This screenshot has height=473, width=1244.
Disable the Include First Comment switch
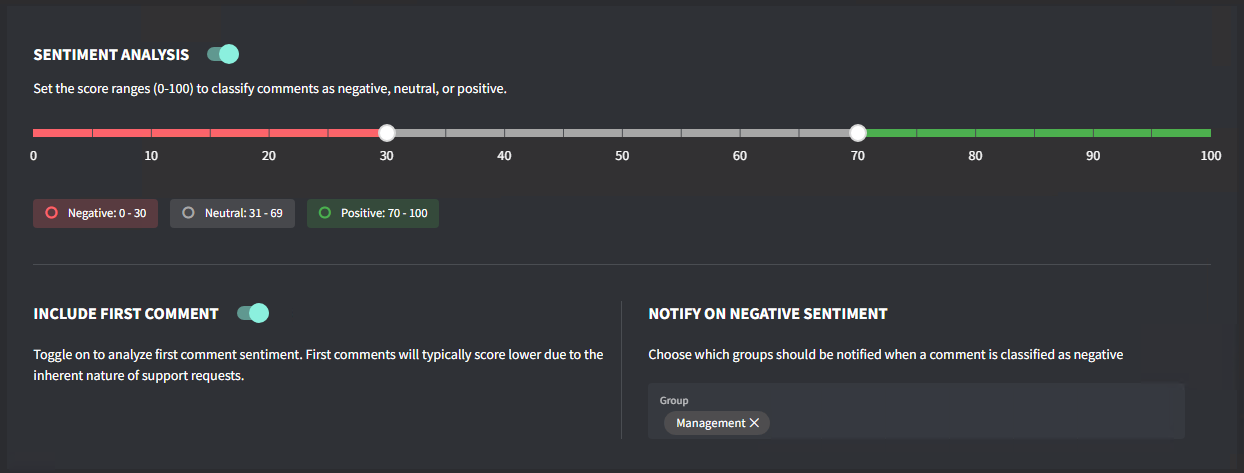click(253, 313)
